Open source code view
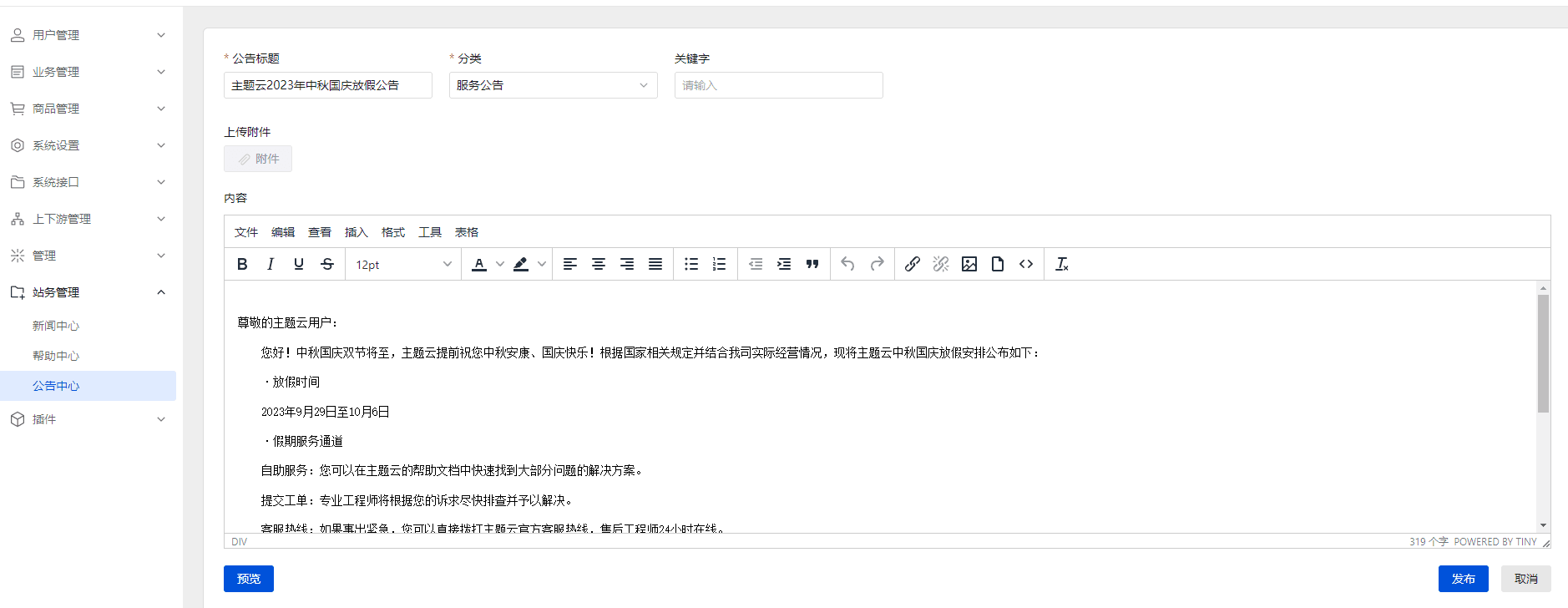The width and height of the screenshot is (1568, 608). click(1026, 264)
